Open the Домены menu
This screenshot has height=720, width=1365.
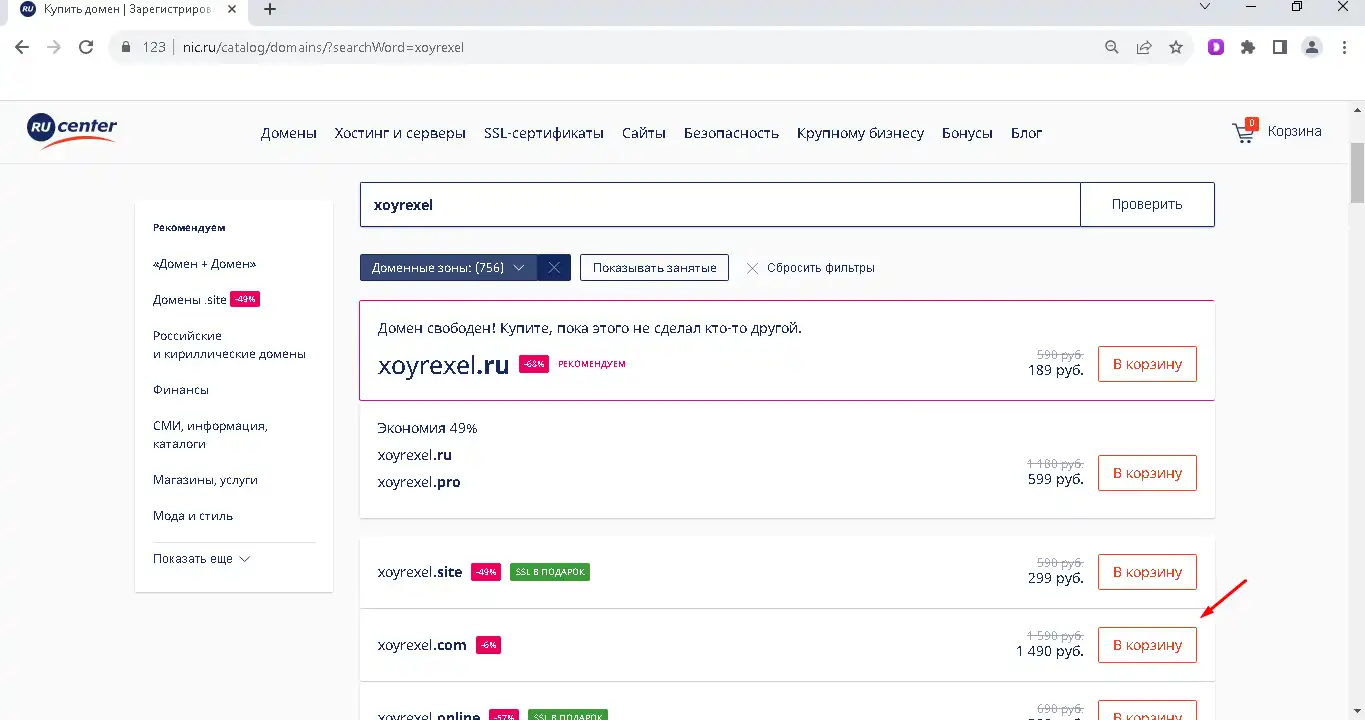(x=289, y=133)
